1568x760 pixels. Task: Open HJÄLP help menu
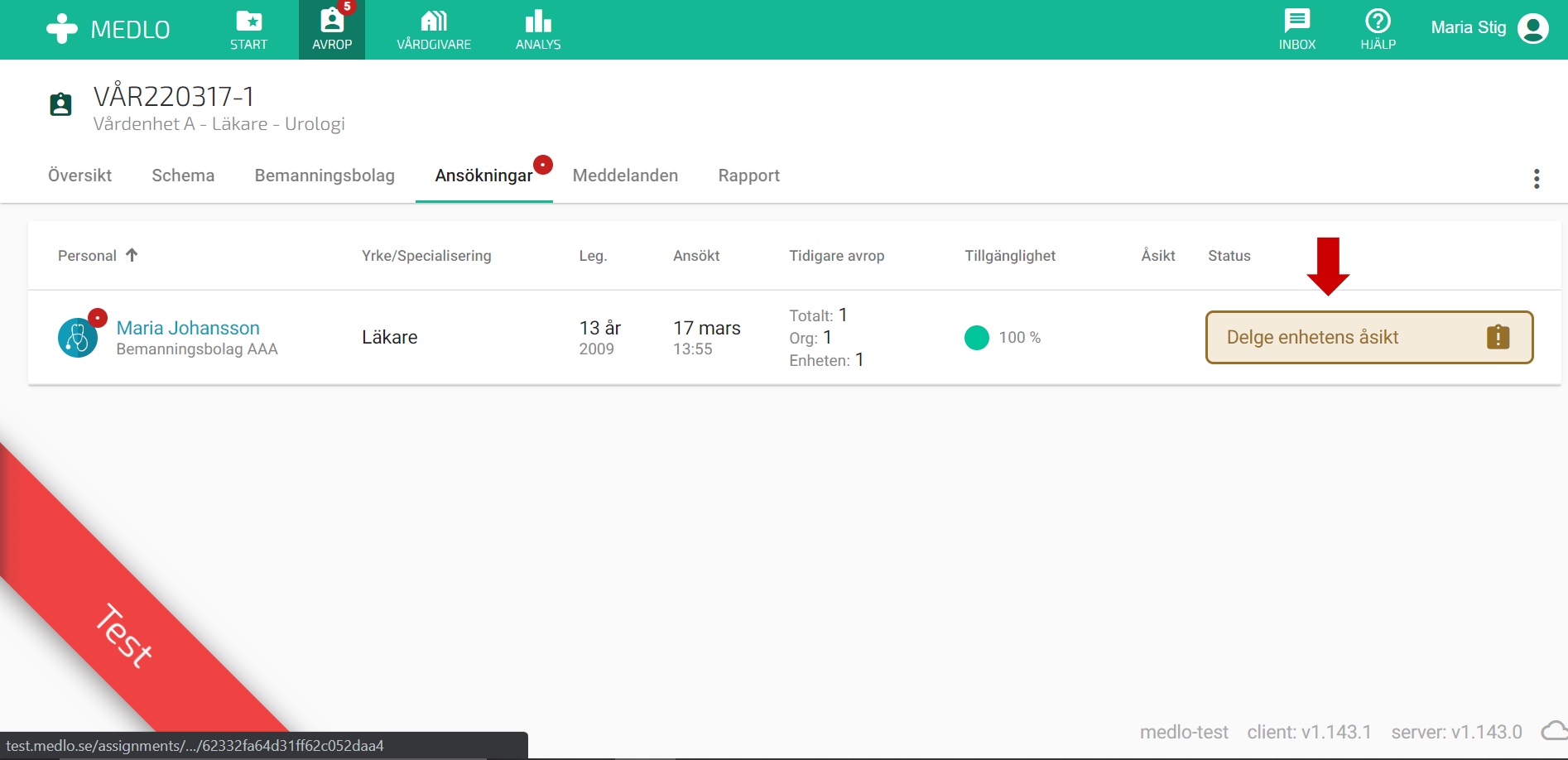[1378, 30]
